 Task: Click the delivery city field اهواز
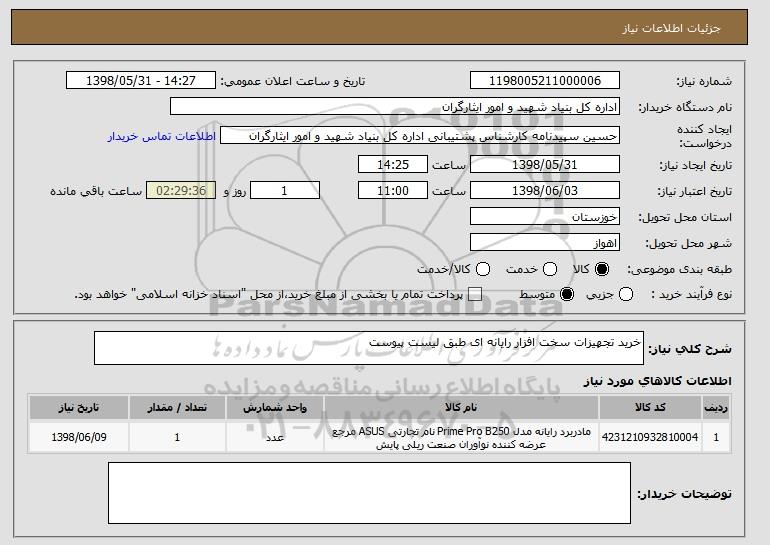[545, 243]
